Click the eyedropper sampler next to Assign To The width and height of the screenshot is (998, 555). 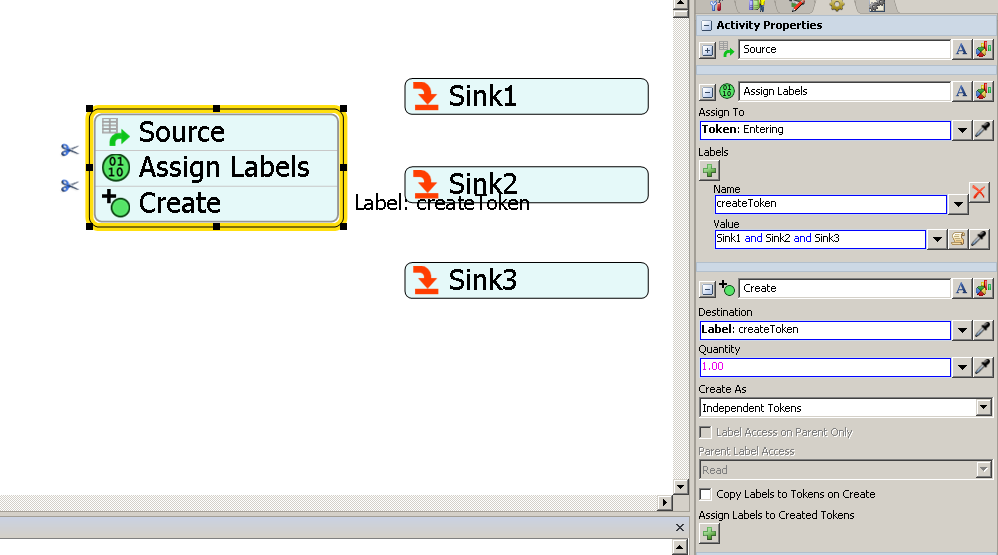981,130
